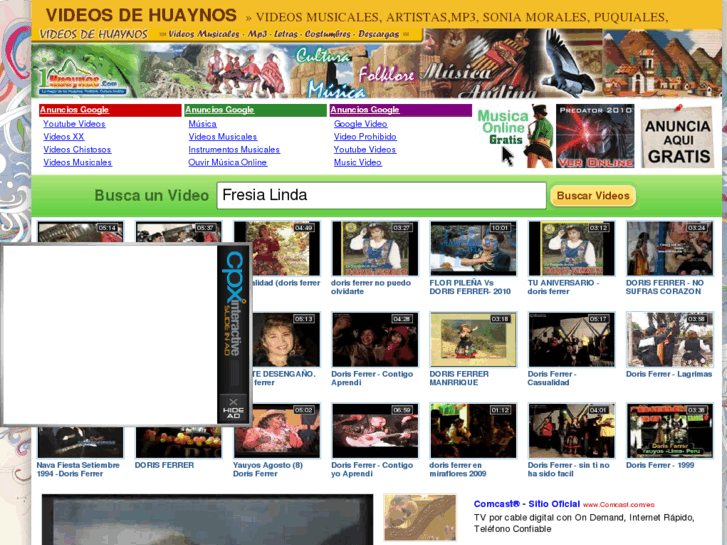This screenshot has width=727, height=545.
Task: Open the DORIS FERRER MANRRIQUE thumbnail
Action: [x=473, y=340]
